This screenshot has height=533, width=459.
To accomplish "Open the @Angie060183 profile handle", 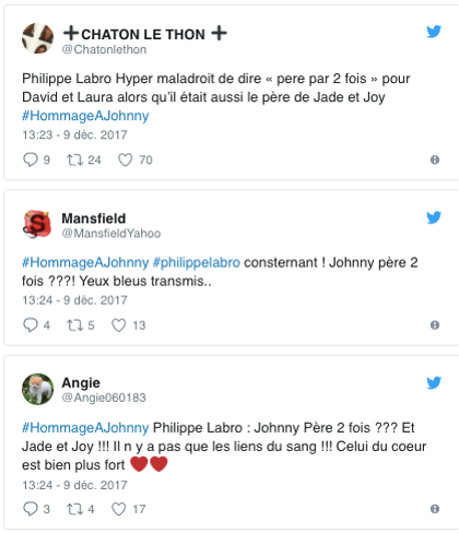I will click(x=104, y=398).
